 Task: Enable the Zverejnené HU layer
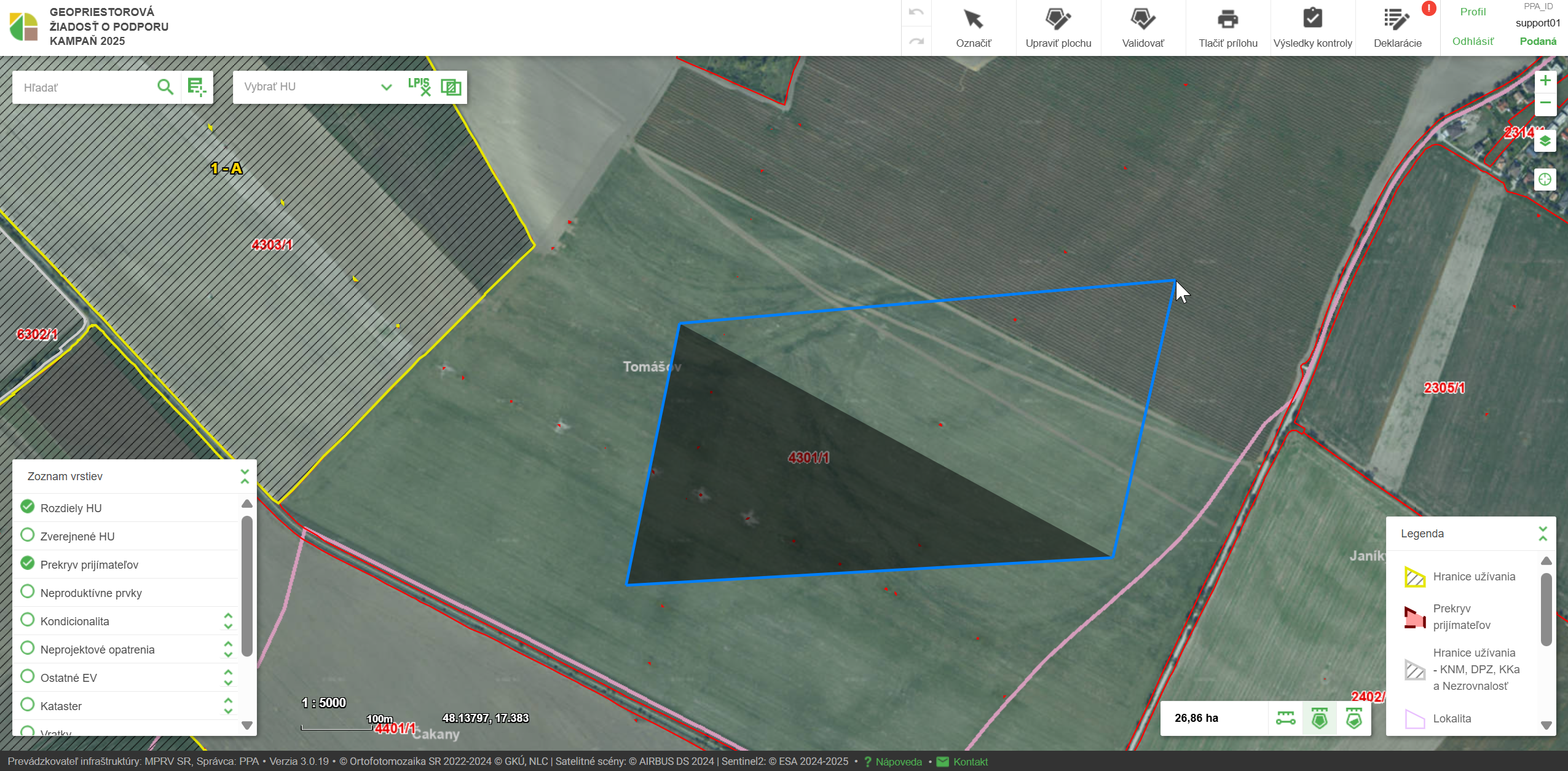28,535
